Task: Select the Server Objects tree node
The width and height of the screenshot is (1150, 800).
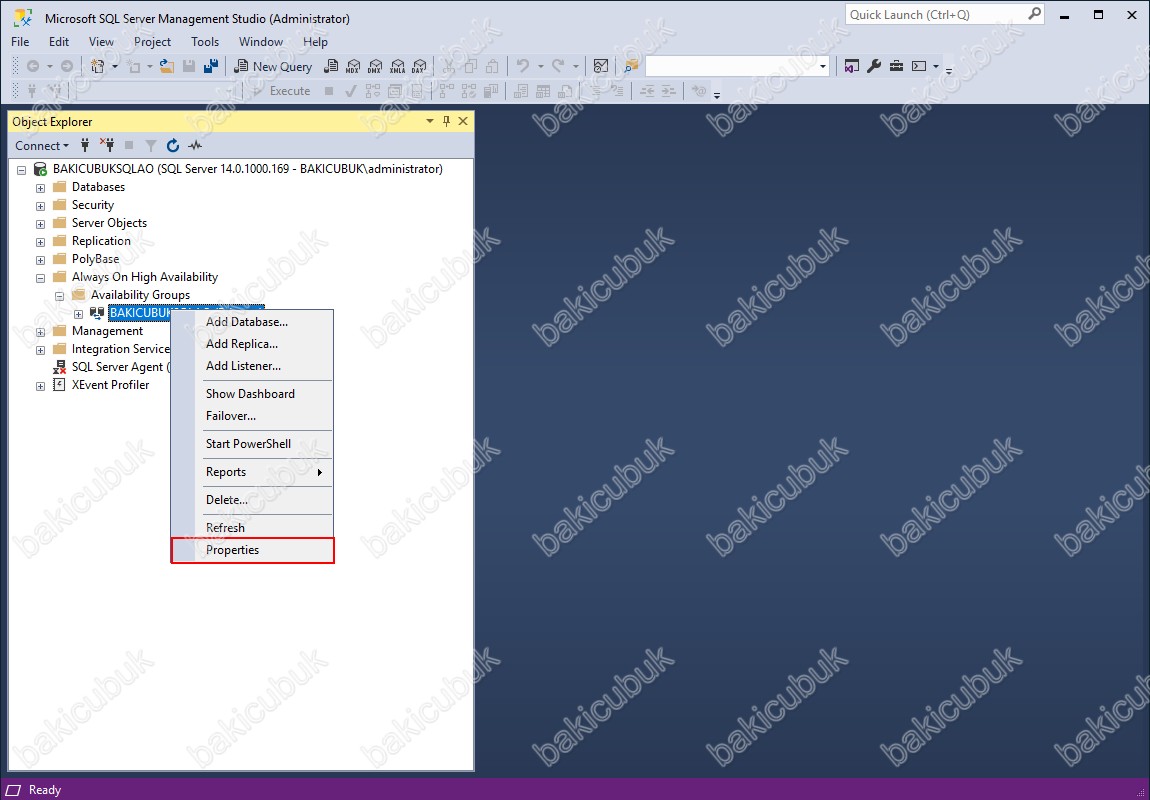Action: coord(109,223)
